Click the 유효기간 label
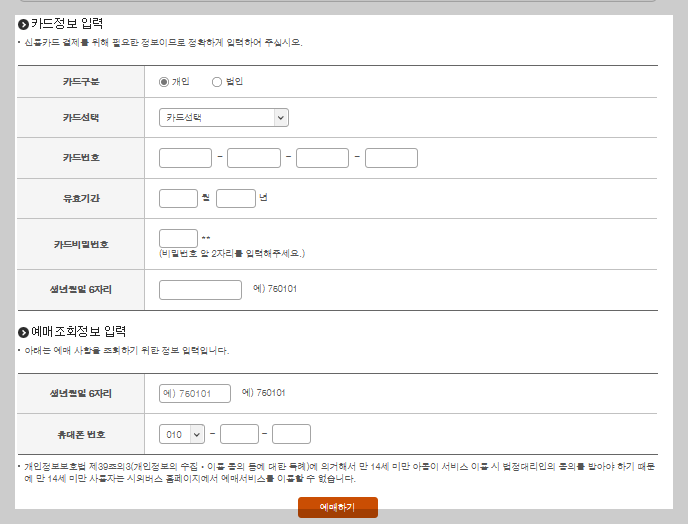 click(x=81, y=198)
